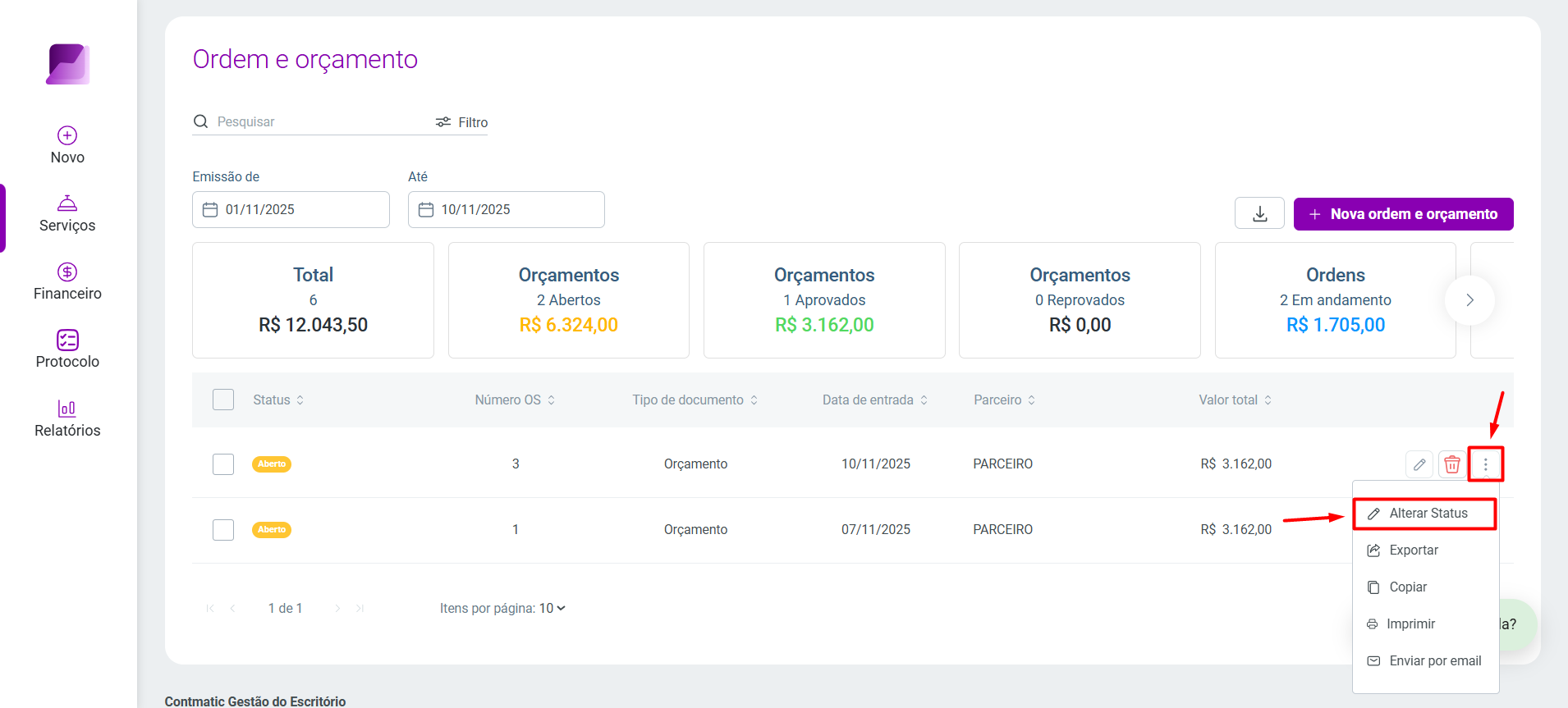This screenshot has height=708, width=1568.
Task: Open the Filtro filter options
Action: [461, 122]
